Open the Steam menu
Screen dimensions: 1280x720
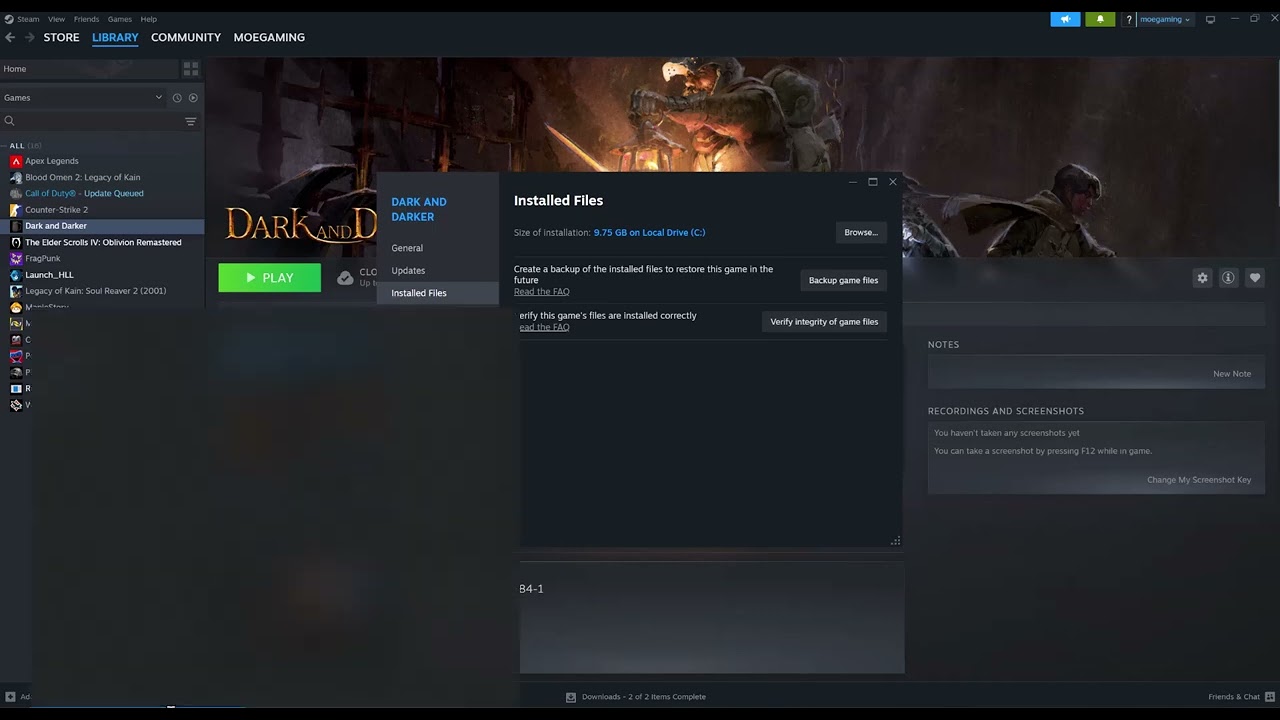(28, 19)
